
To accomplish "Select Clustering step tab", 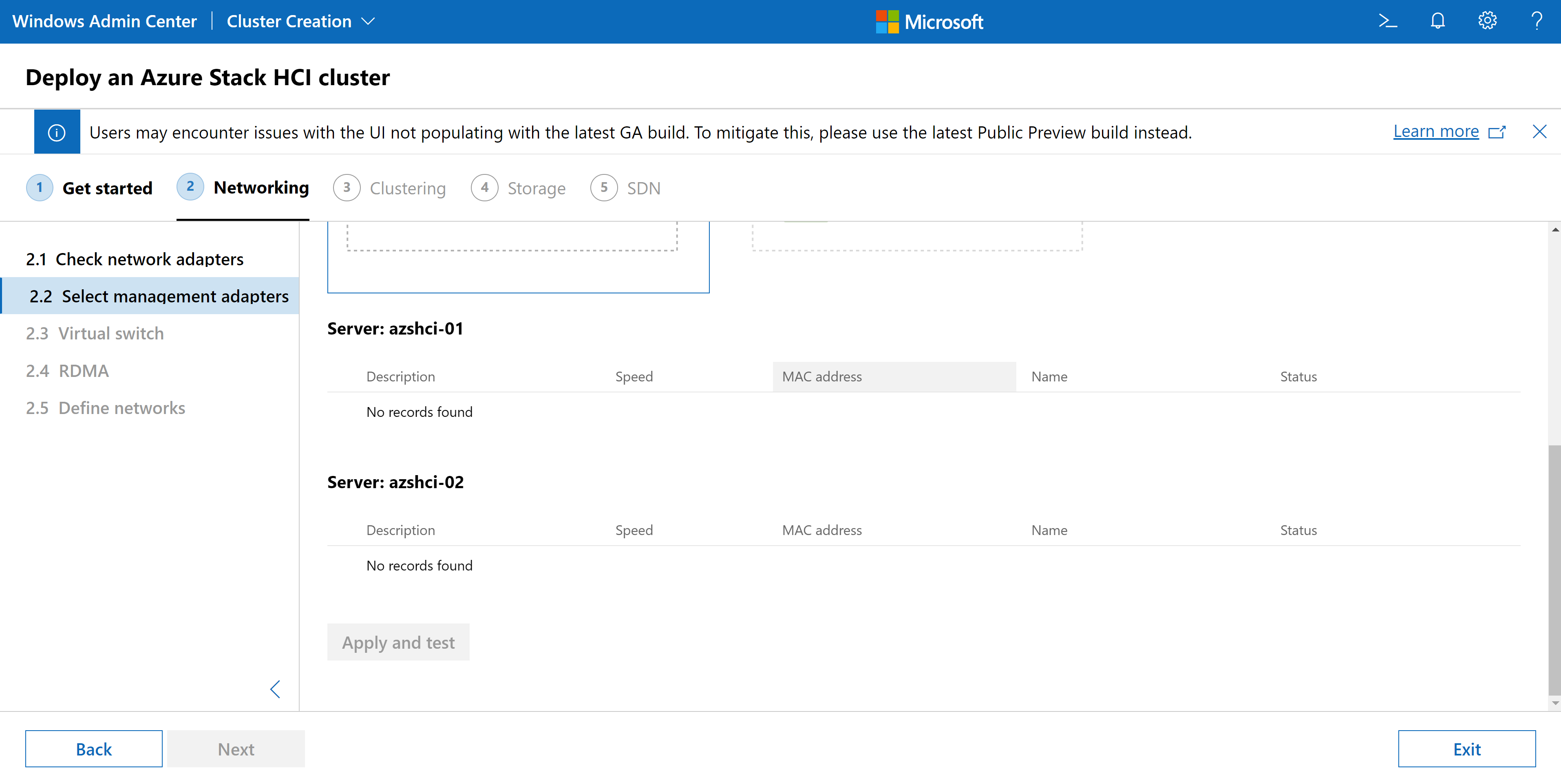I will tap(390, 188).
